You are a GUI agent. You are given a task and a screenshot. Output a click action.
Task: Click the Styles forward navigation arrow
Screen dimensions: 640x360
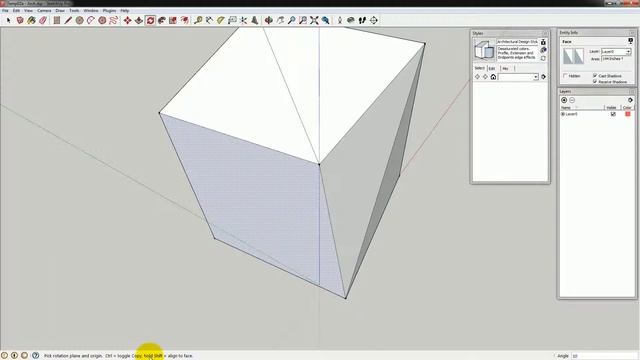point(485,77)
